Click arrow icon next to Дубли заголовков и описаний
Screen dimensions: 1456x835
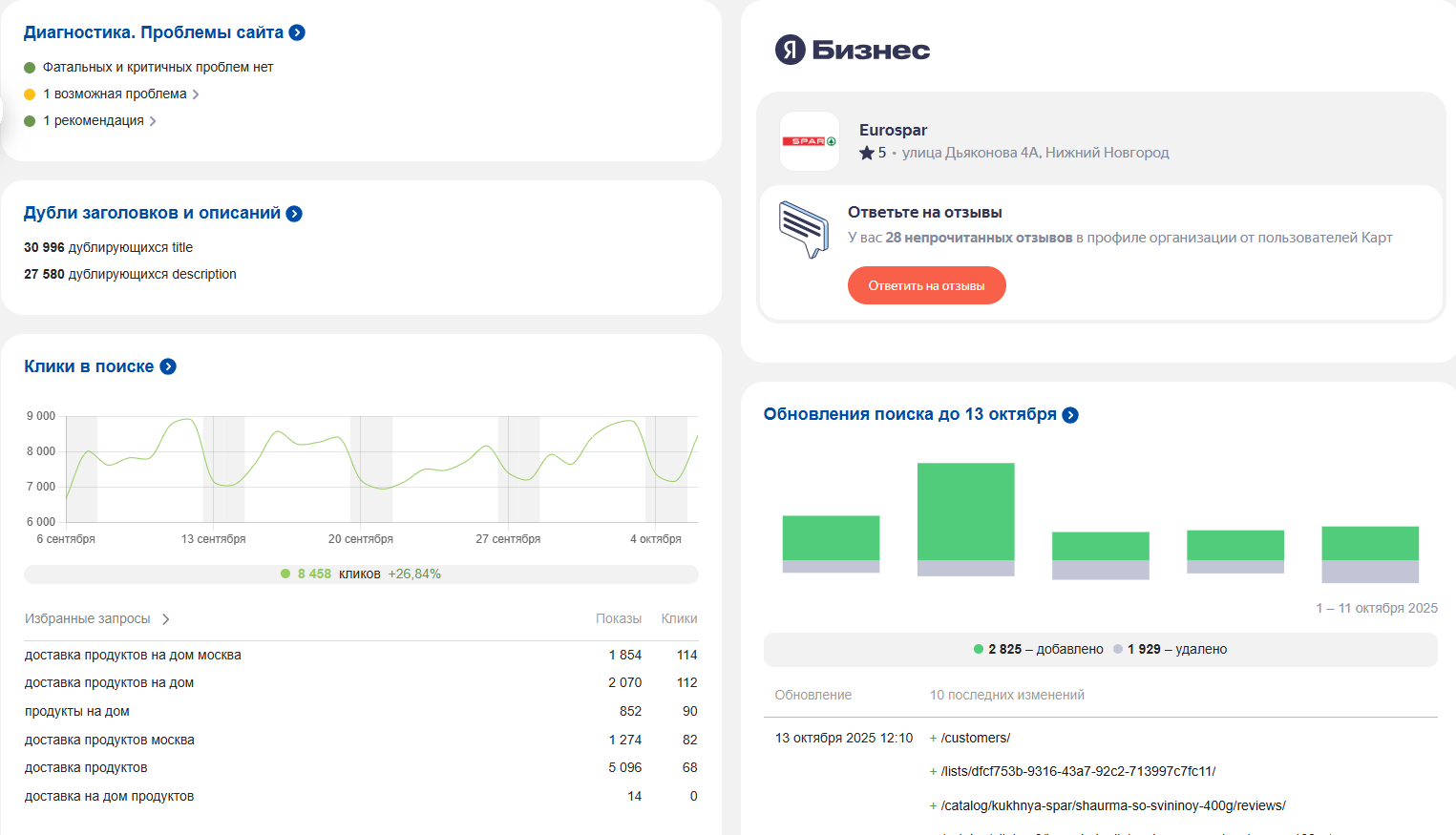tap(294, 214)
